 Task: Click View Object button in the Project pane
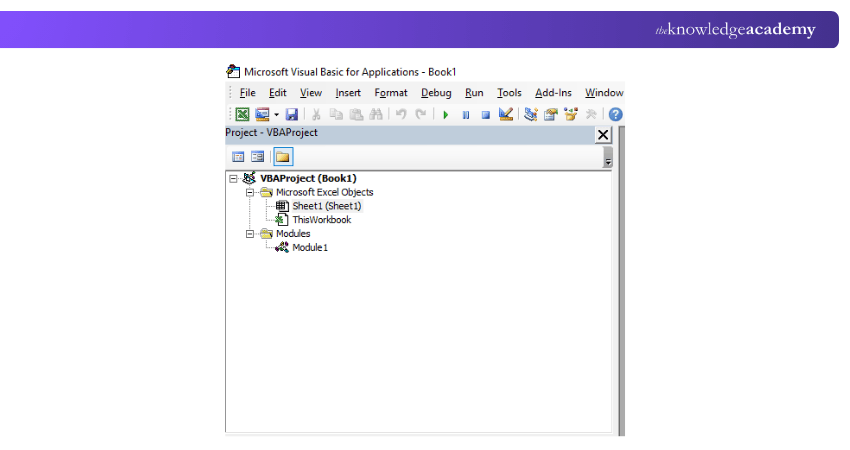pos(257,156)
